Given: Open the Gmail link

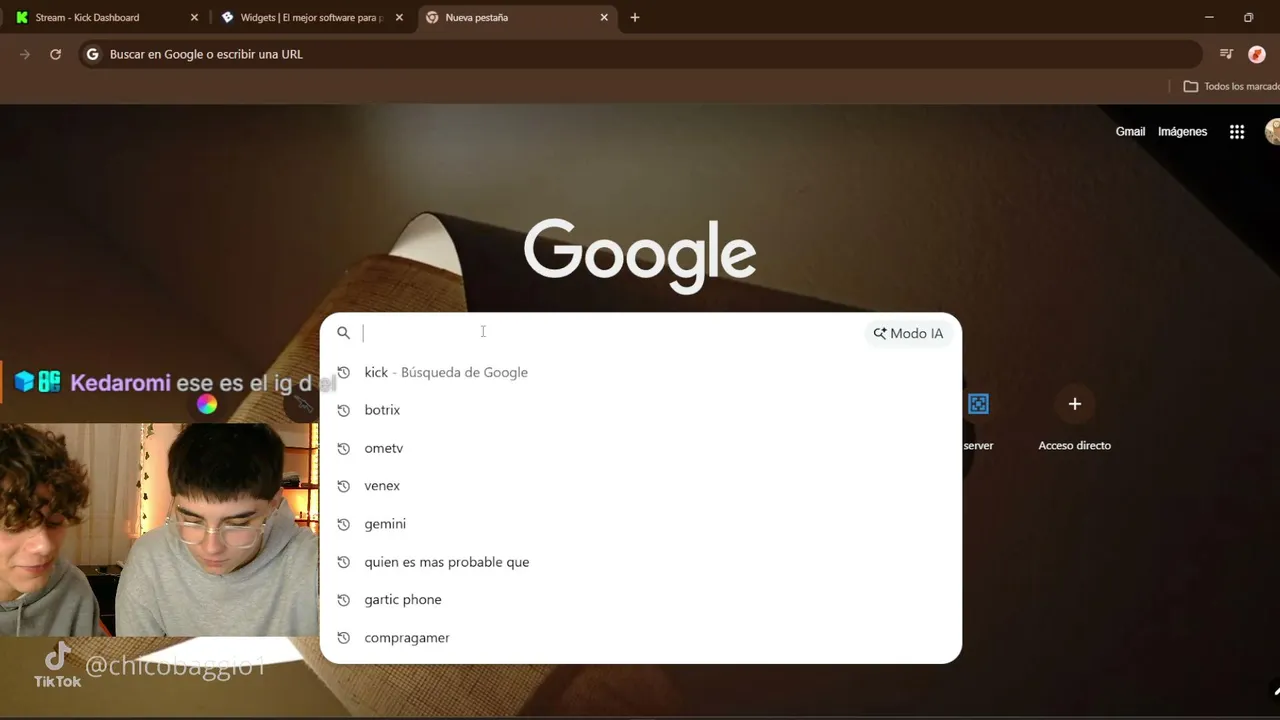Looking at the screenshot, I should [x=1130, y=132].
